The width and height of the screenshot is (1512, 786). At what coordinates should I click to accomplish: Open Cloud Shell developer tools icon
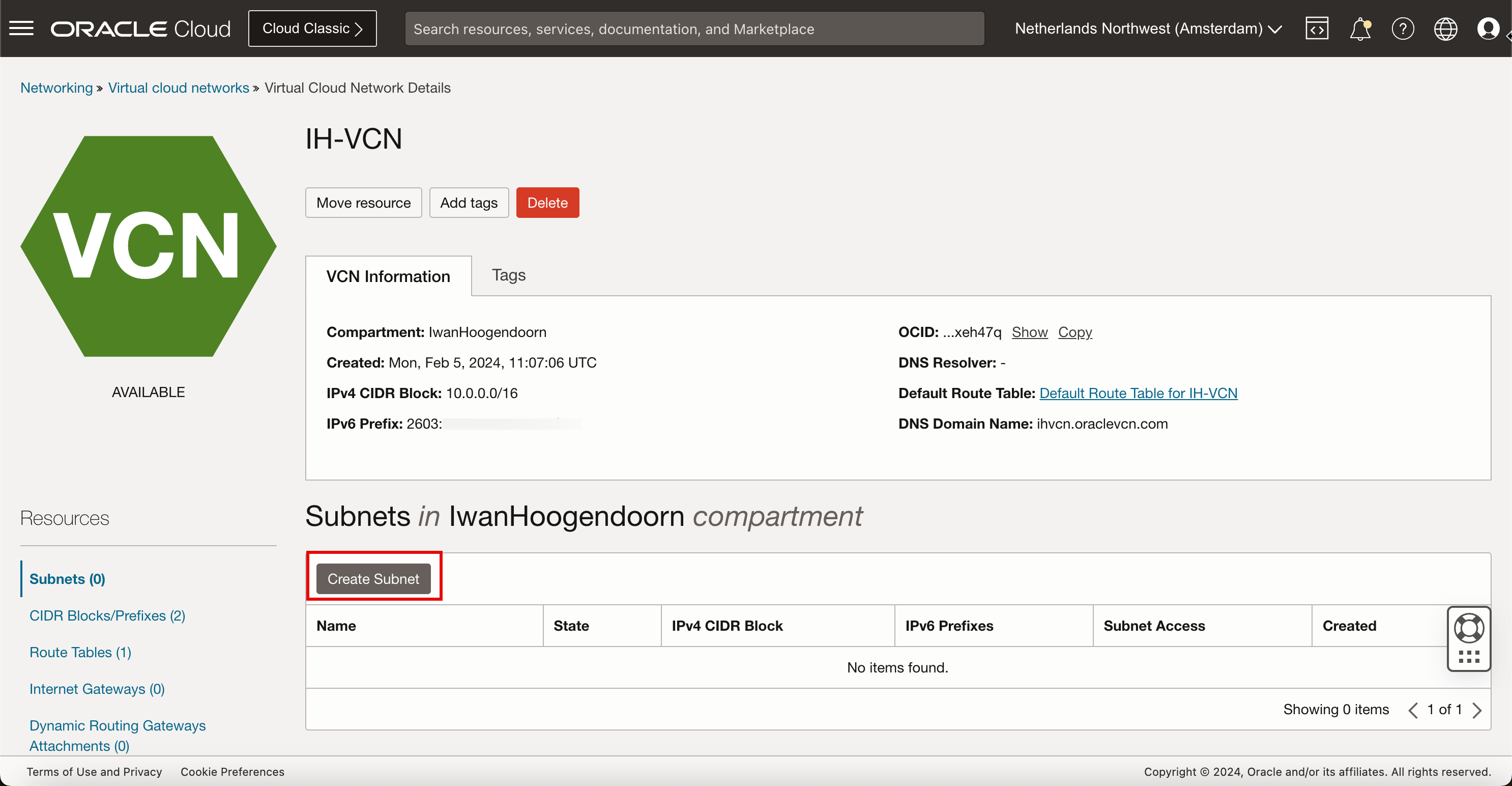click(x=1317, y=28)
